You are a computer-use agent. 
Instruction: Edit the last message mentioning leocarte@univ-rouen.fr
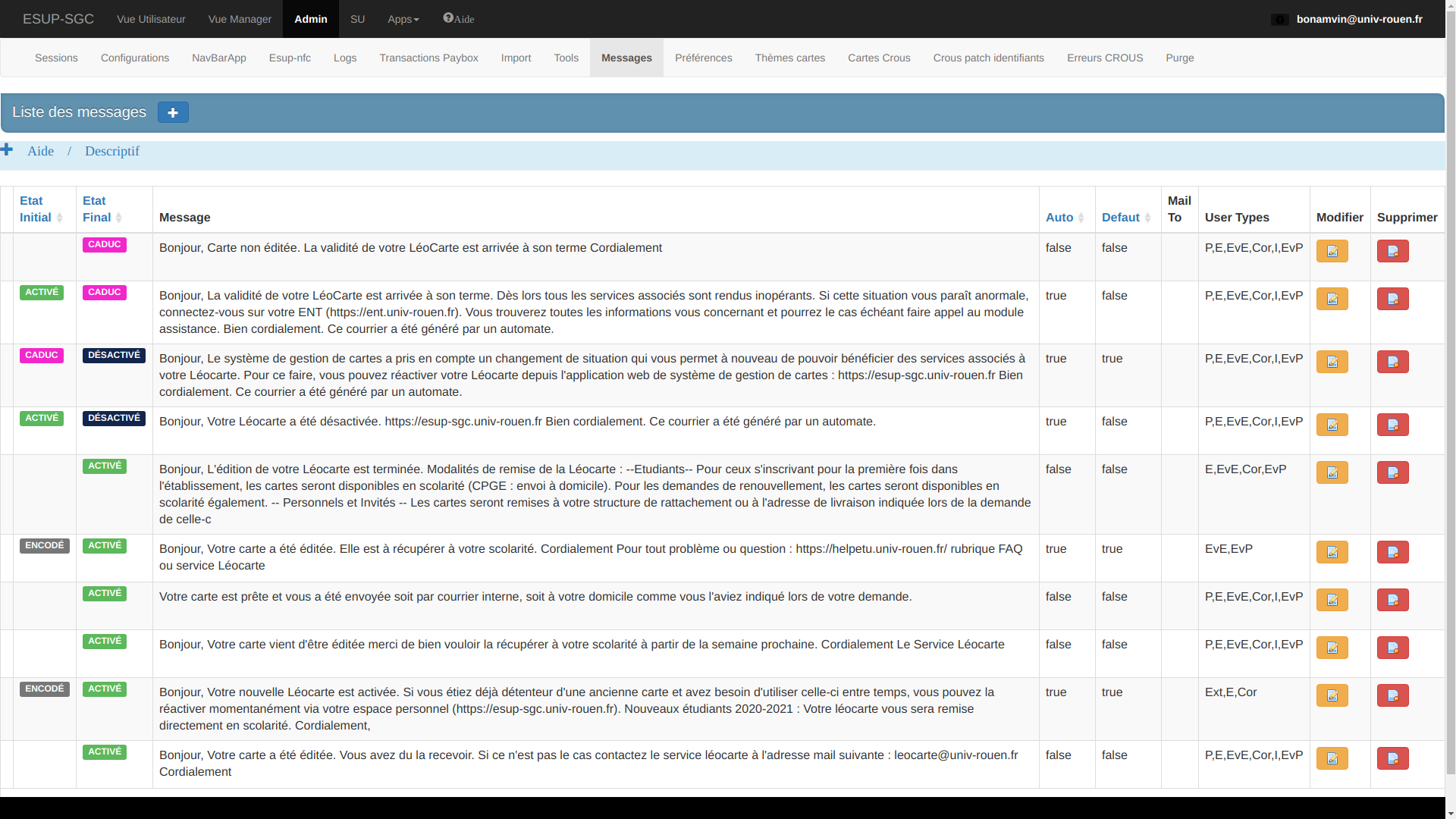click(1332, 758)
